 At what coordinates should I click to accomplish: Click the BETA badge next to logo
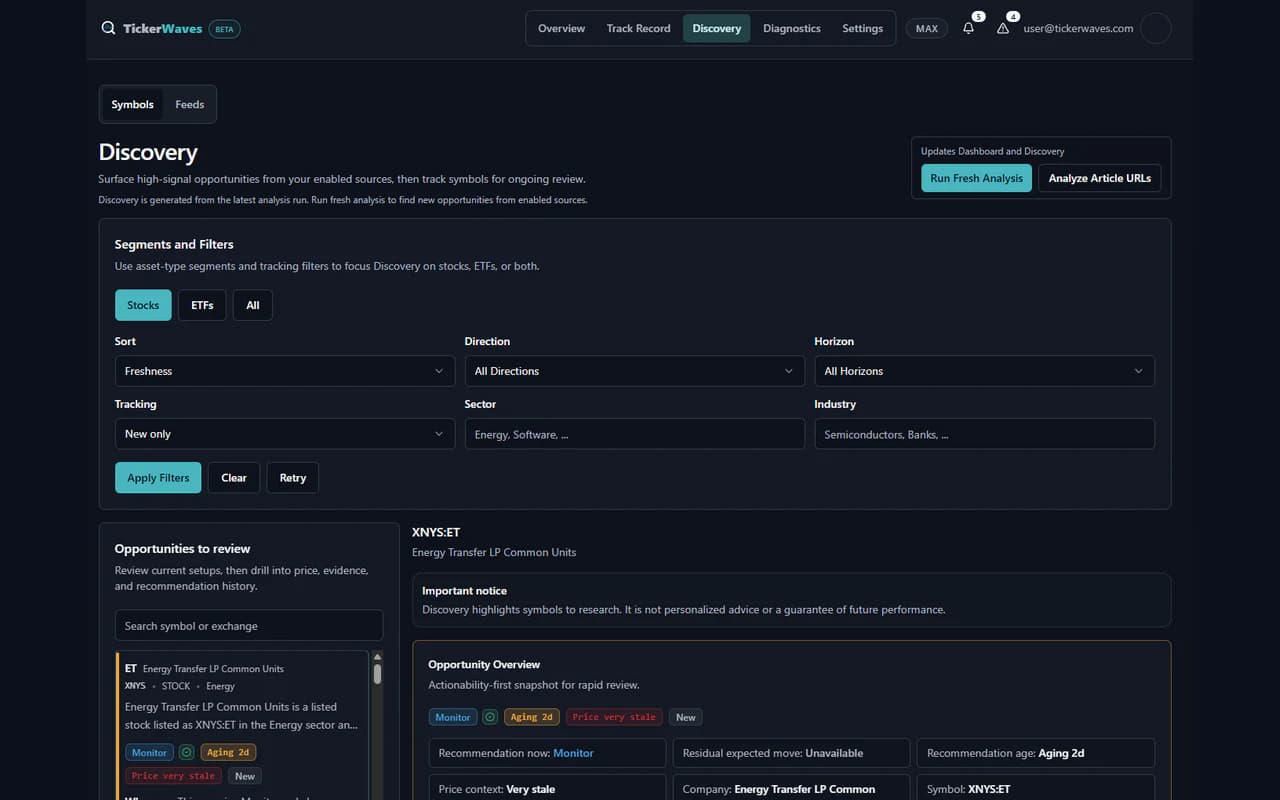[224, 29]
